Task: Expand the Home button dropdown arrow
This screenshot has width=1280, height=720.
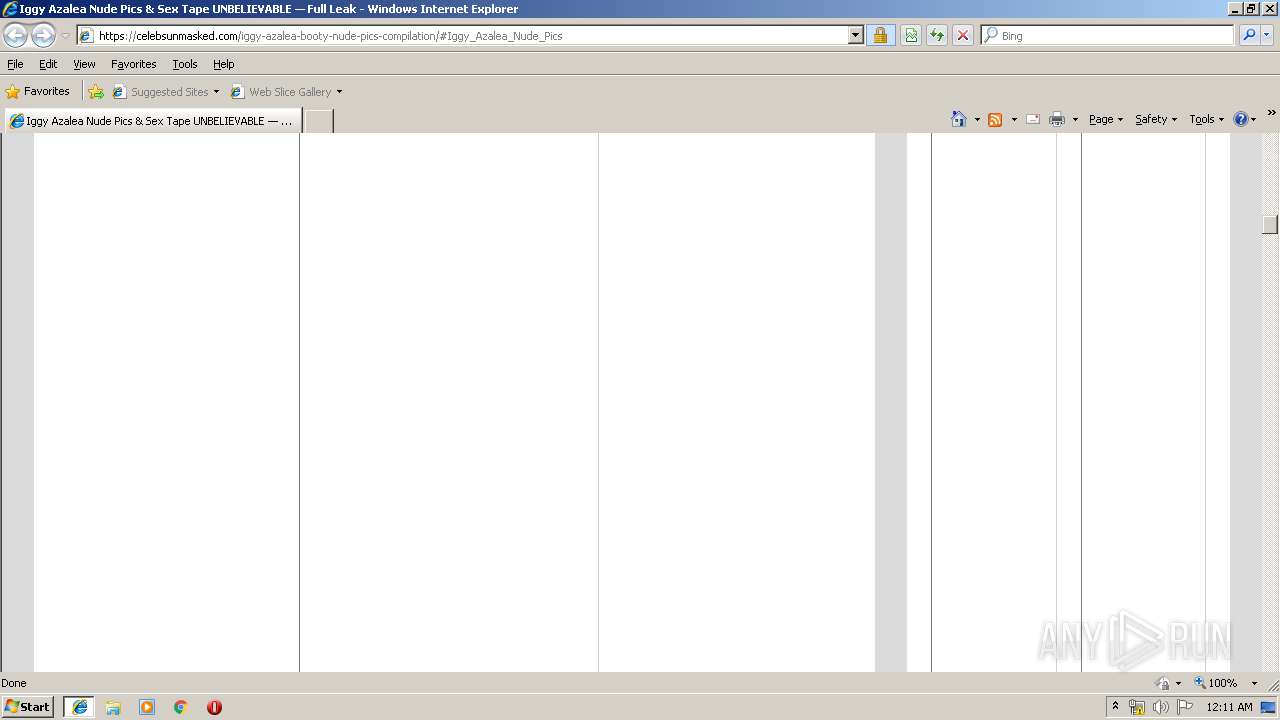Action: point(977,120)
